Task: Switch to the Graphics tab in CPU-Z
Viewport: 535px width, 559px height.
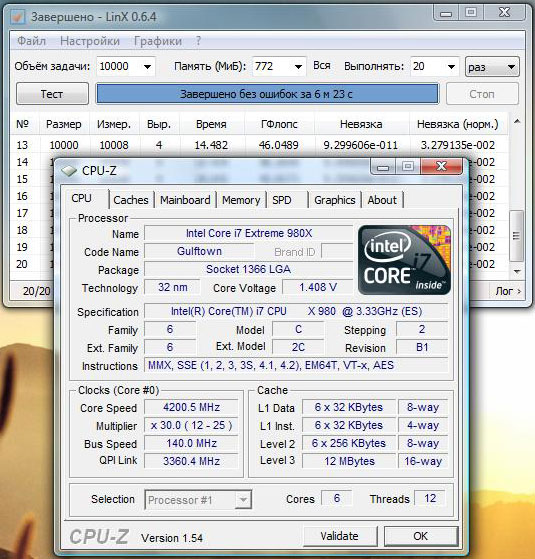Action: (335, 200)
